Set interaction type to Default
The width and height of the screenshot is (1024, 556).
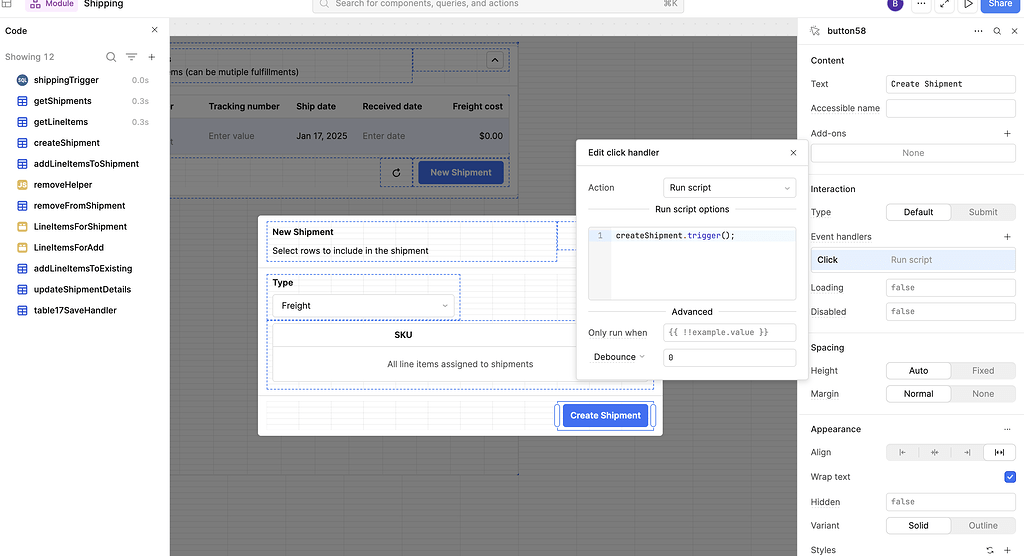coord(918,212)
